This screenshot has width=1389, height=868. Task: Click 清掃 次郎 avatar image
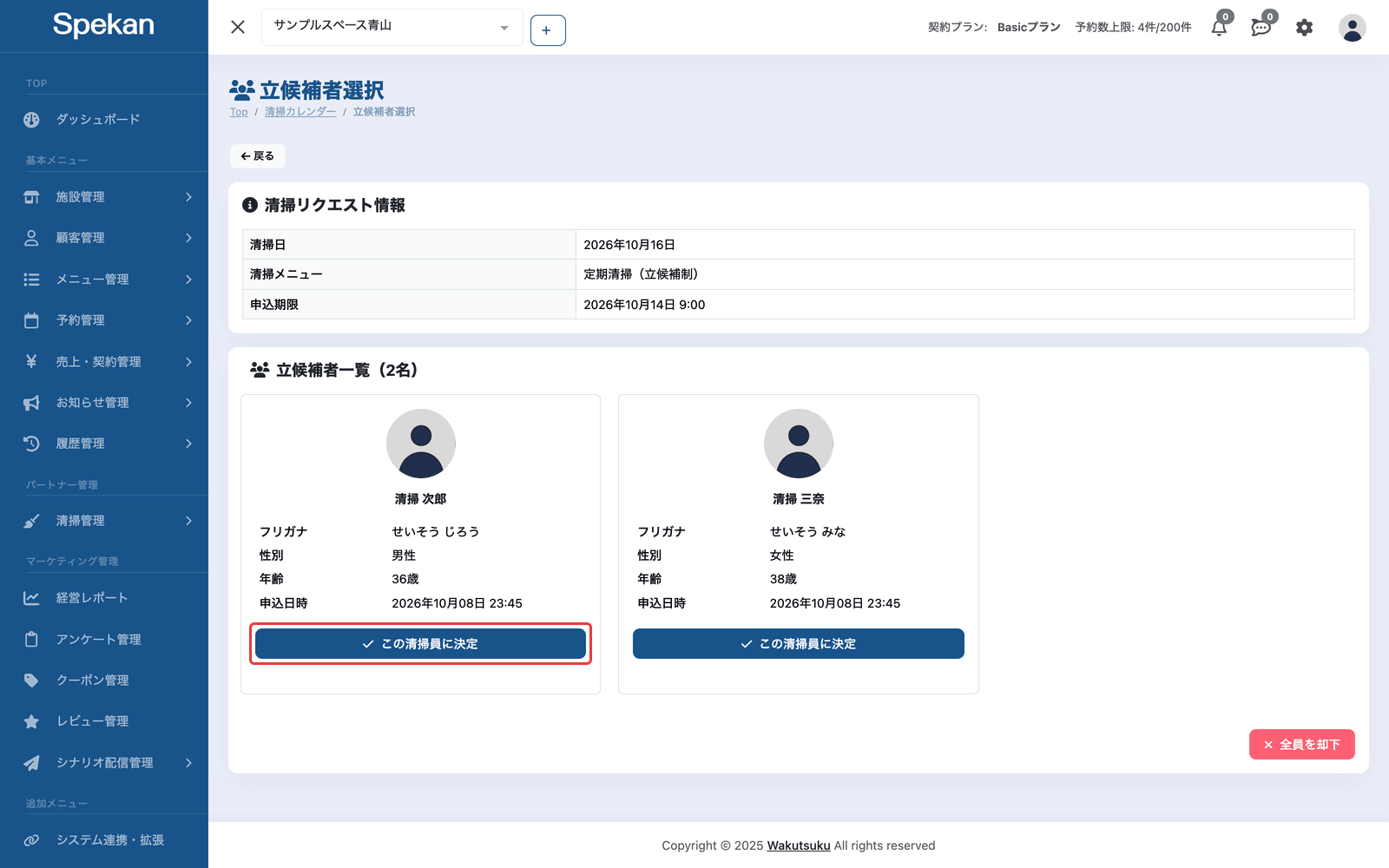click(x=421, y=444)
